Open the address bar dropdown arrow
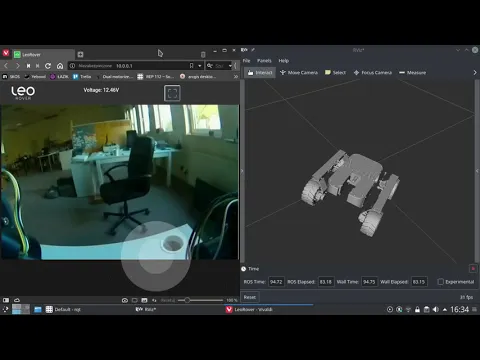Viewport: 480px width, 360px height. (199, 66)
